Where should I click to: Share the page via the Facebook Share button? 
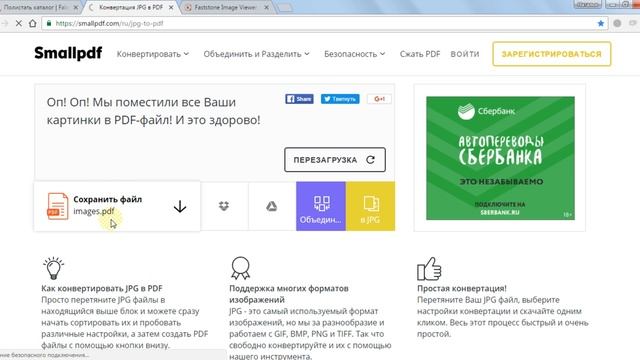pos(299,99)
